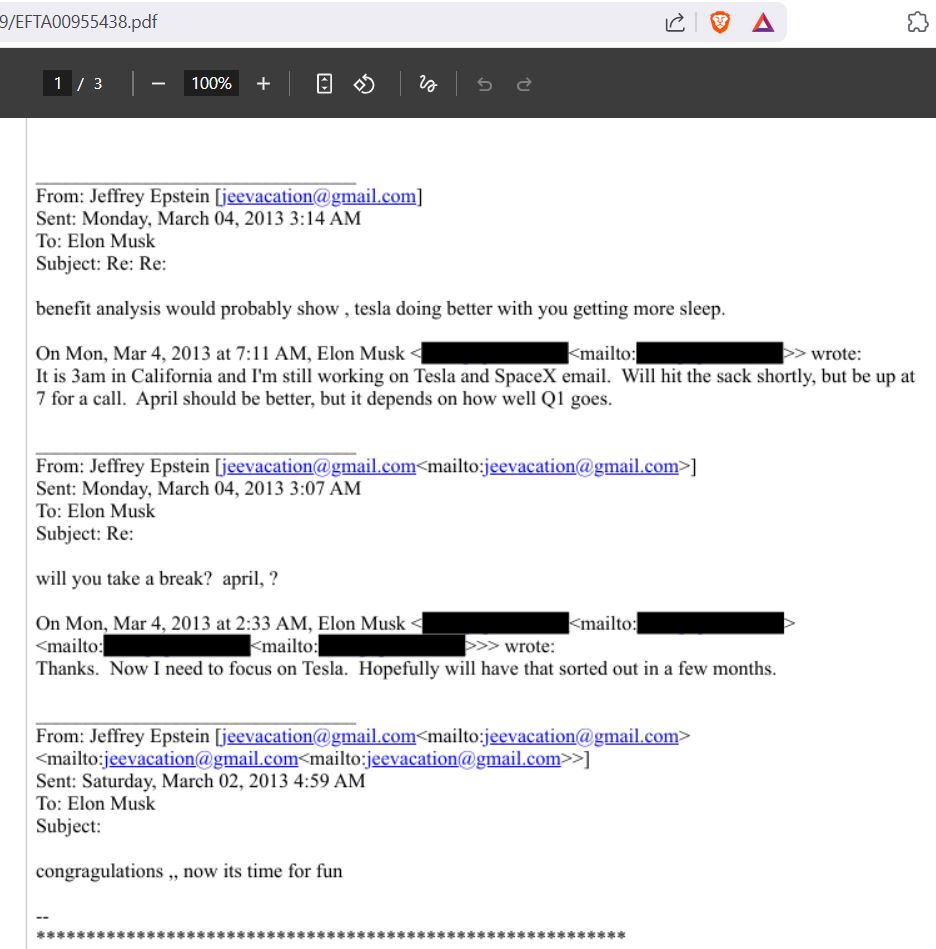The width and height of the screenshot is (936, 949).
Task: Edit the PDF page number field
Action: point(57,83)
